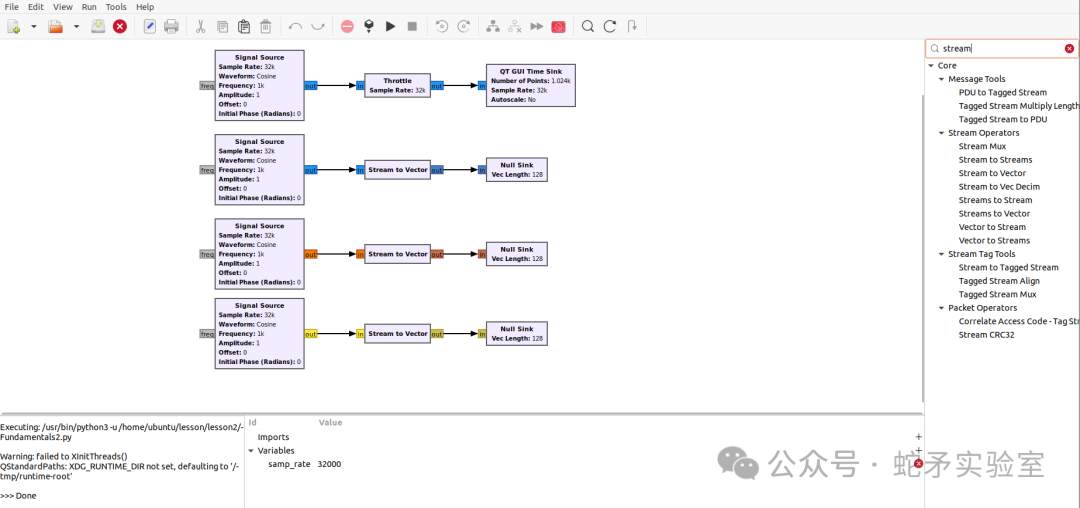The height and width of the screenshot is (508, 1080).
Task: Click the Open flowgraph folder icon
Action: click(x=56, y=27)
